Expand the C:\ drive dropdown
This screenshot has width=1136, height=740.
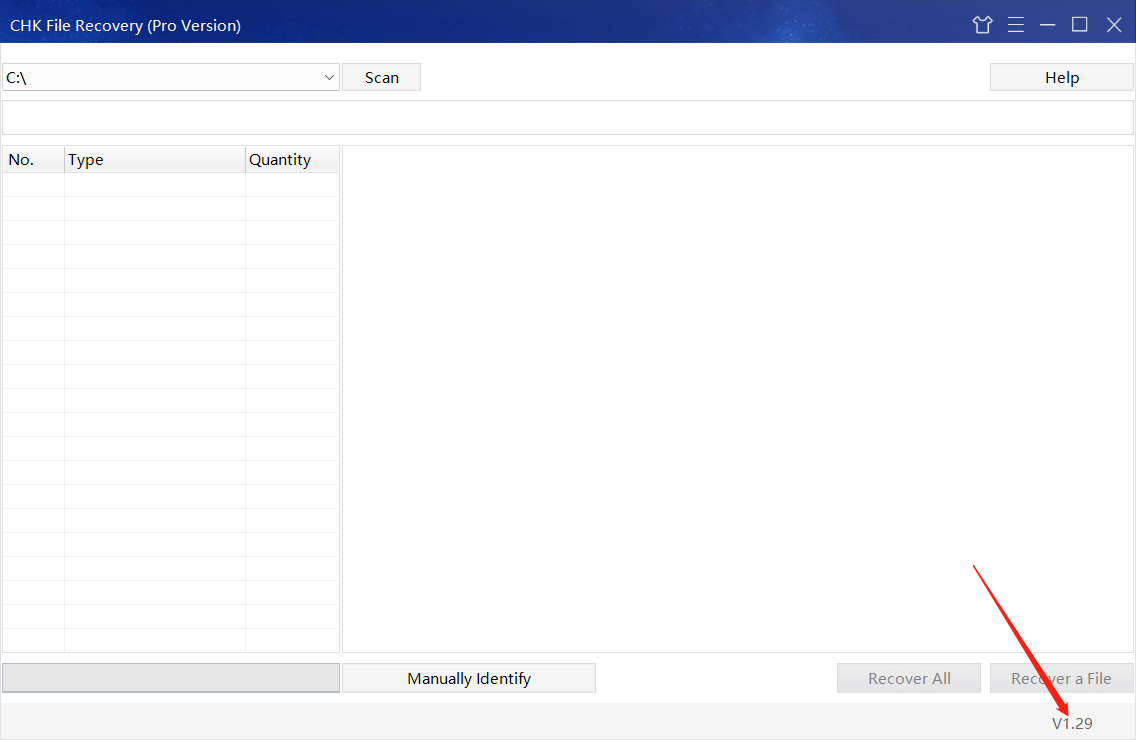click(x=329, y=78)
